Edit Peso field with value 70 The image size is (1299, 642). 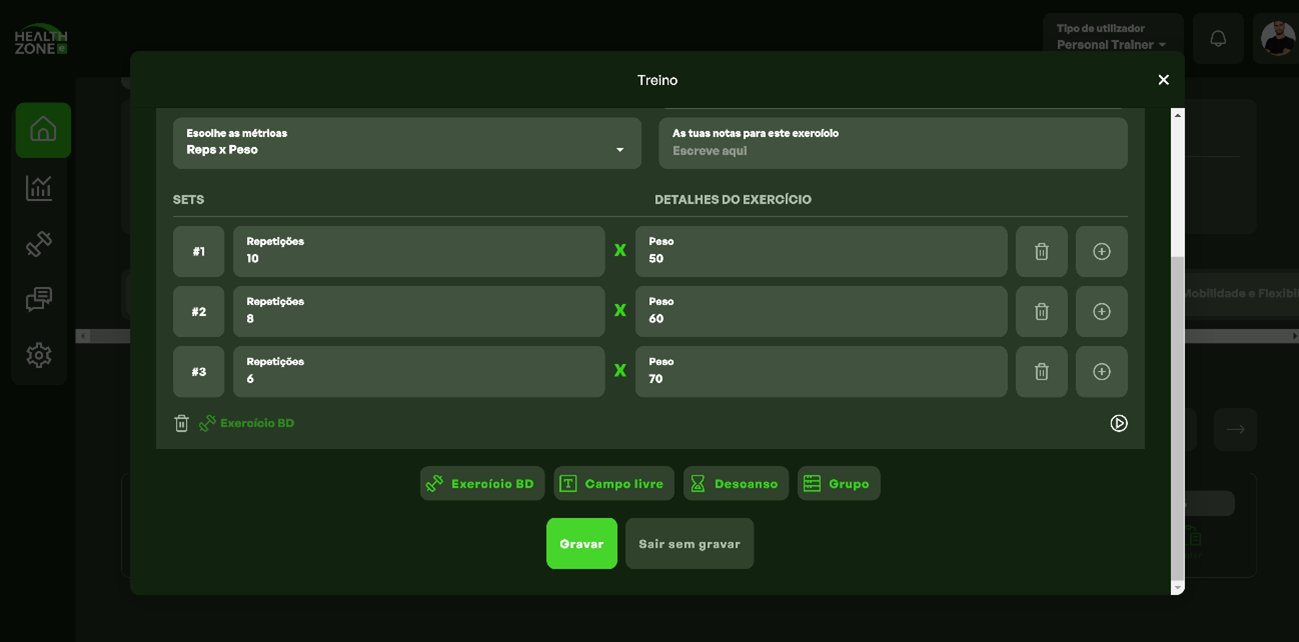pos(821,372)
